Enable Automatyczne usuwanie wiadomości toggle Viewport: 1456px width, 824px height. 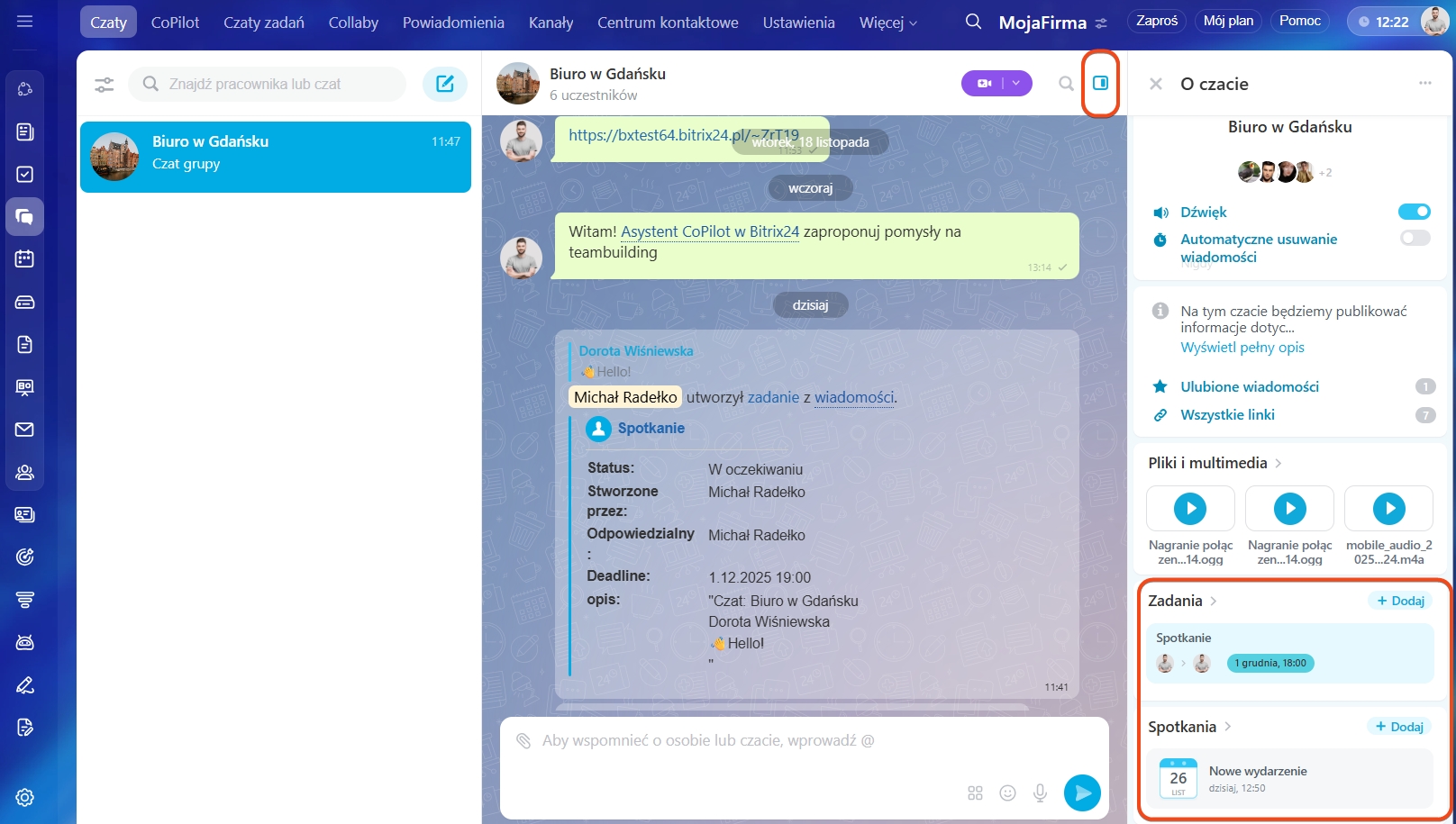[1415, 238]
